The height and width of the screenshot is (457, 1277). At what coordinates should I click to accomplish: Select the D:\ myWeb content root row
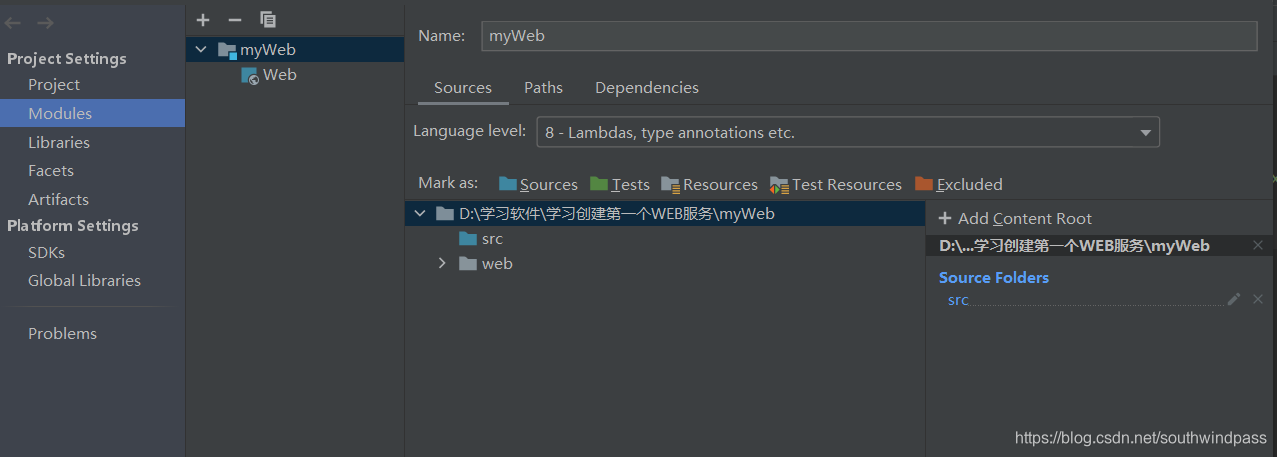coord(665,213)
